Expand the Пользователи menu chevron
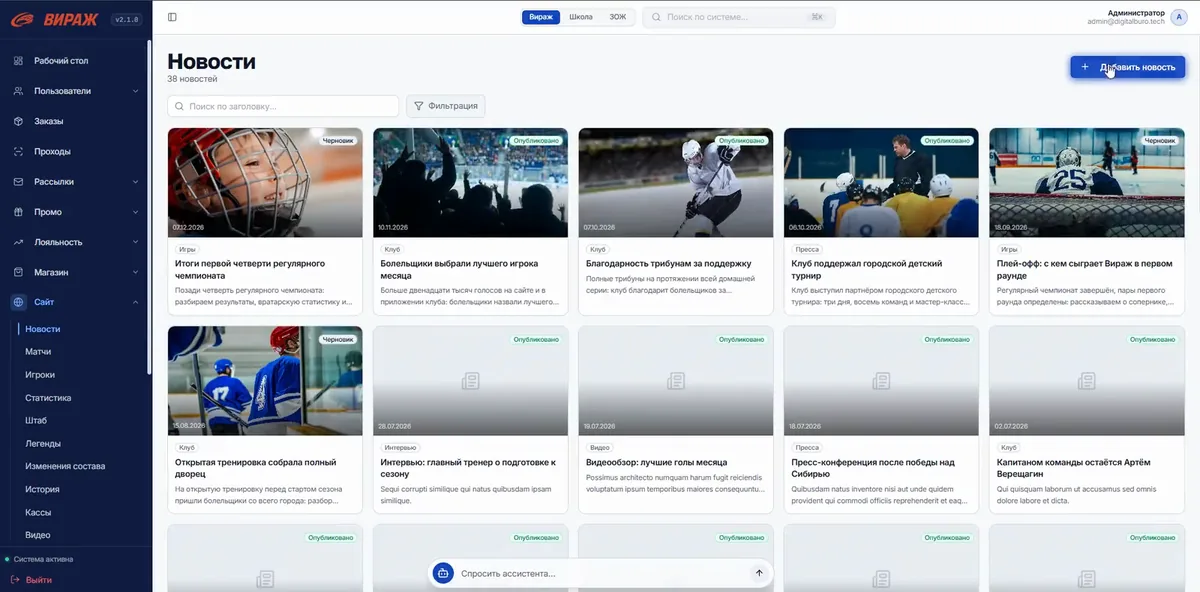Screen dimensions: 1200x592 pyautogui.click(x=135, y=91)
